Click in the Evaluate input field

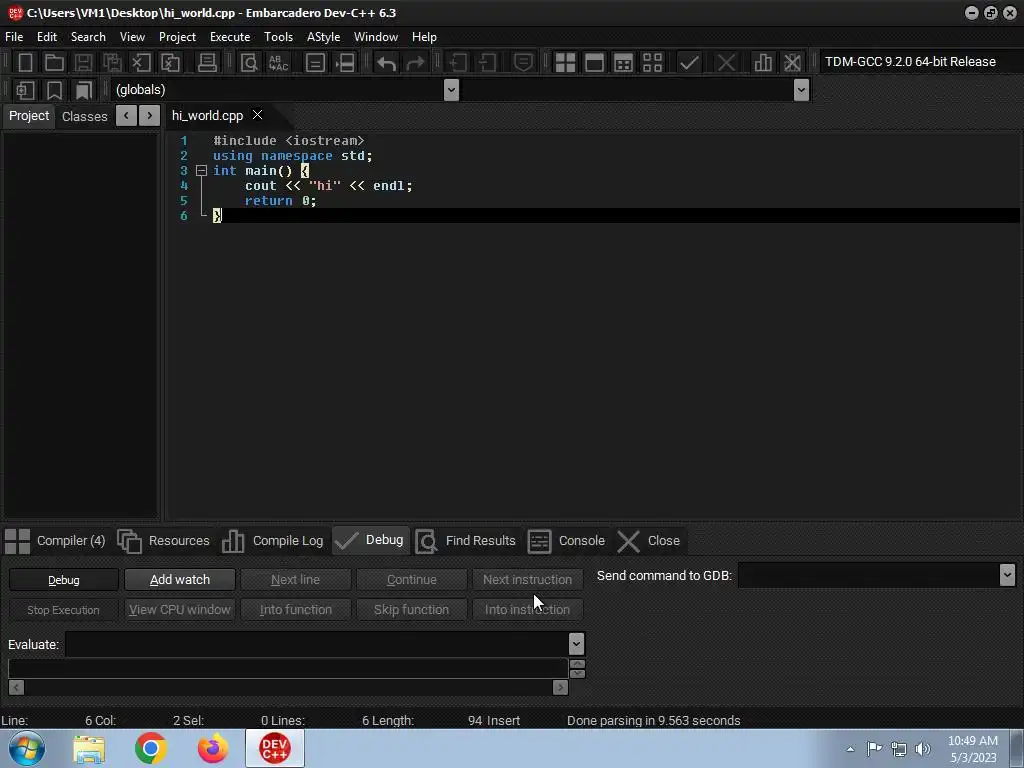click(x=317, y=644)
